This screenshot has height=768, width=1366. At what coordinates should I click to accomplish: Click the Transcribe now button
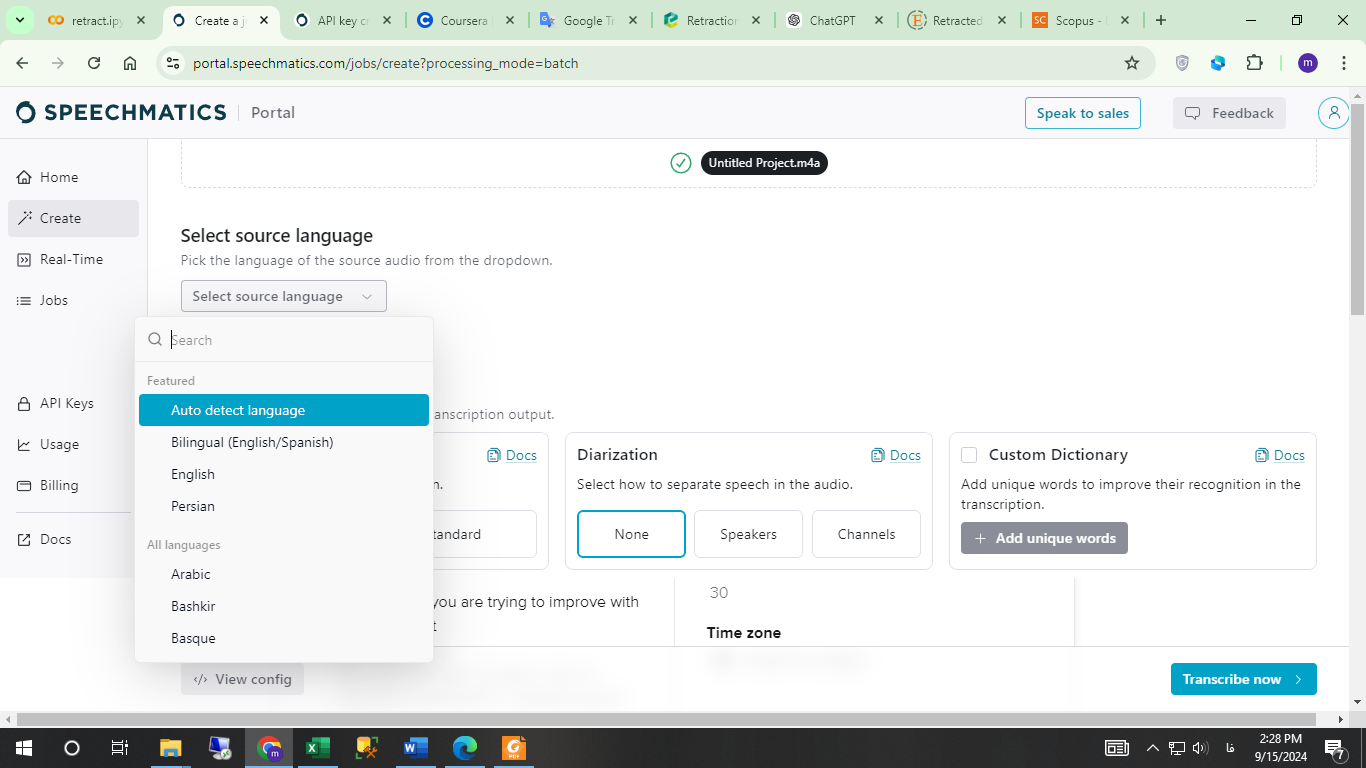click(x=1243, y=679)
